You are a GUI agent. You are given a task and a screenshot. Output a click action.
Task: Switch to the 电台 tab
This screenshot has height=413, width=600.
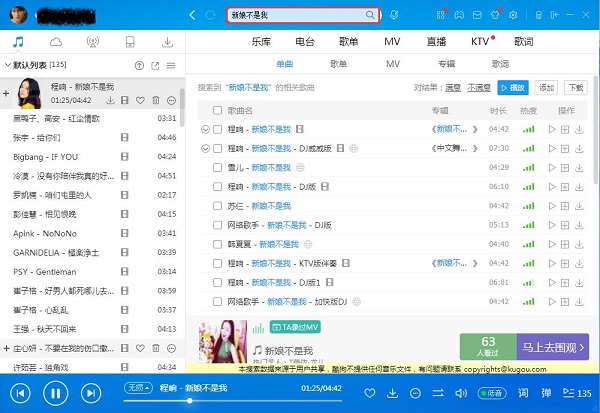[x=305, y=42]
